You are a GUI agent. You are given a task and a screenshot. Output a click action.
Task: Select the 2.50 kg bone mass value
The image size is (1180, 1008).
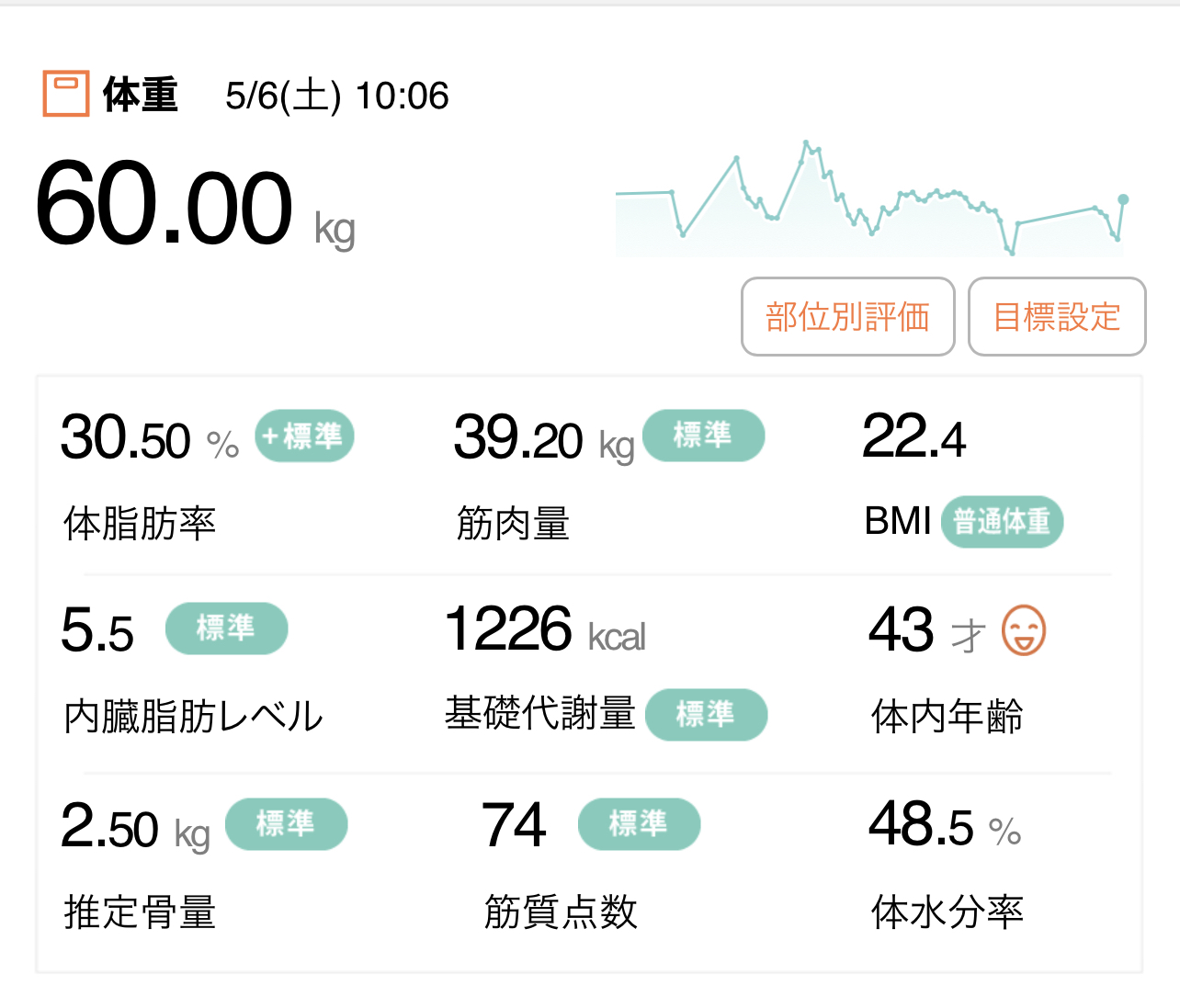(x=135, y=826)
